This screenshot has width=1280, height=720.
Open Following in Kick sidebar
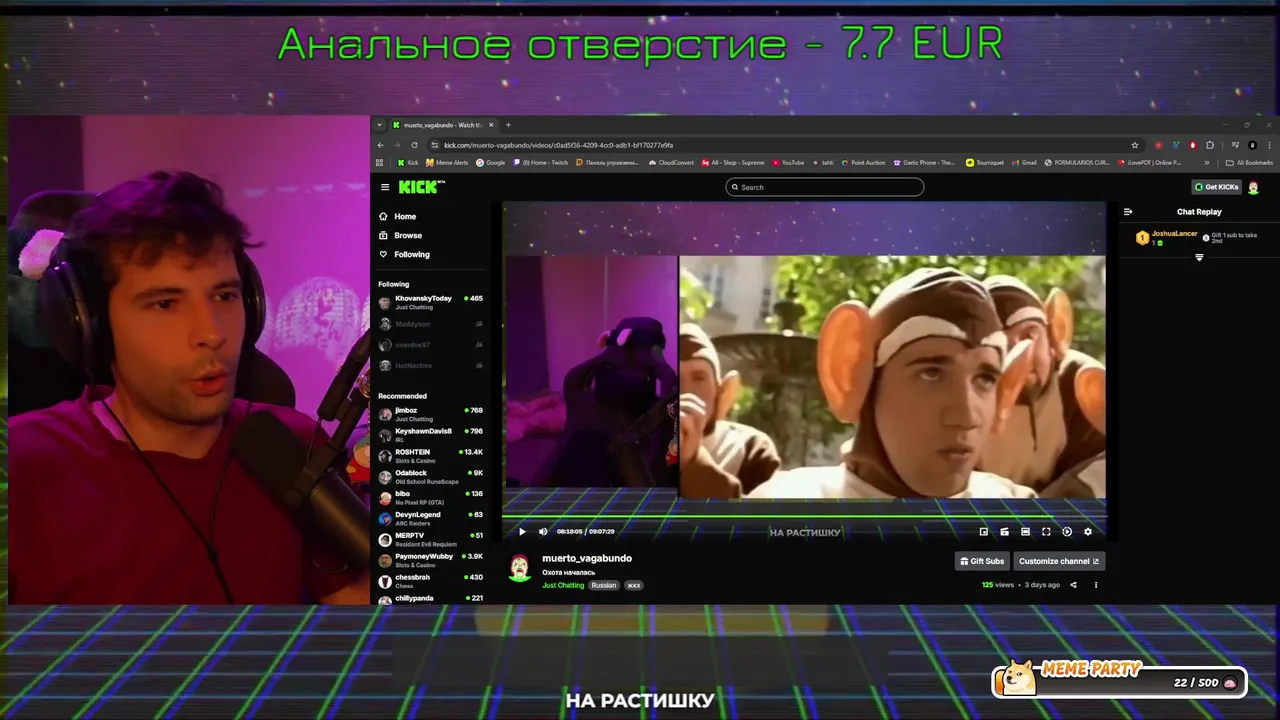pyautogui.click(x=404, y=254)
